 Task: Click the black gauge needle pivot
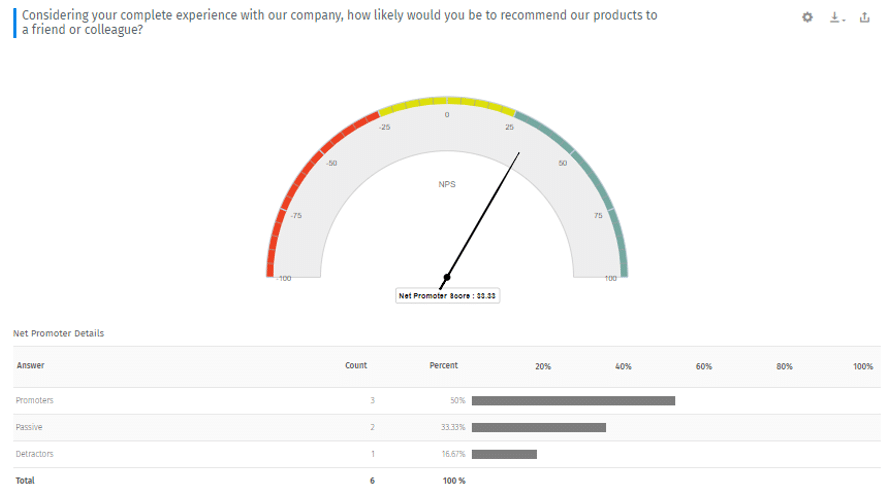coord(447,277)
